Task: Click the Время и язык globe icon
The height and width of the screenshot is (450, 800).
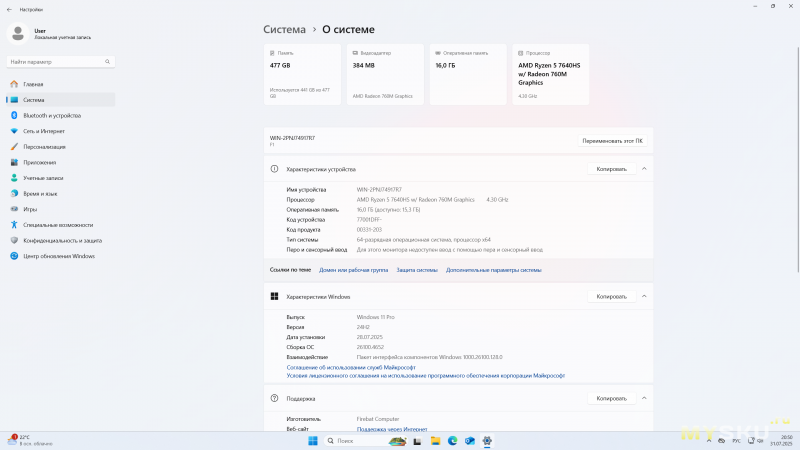Action: point(14,193)
